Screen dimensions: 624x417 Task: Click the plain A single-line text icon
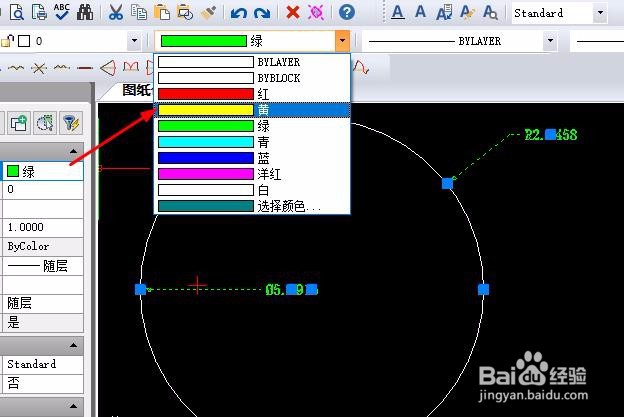pyautogui.click(x=420, y=12)
